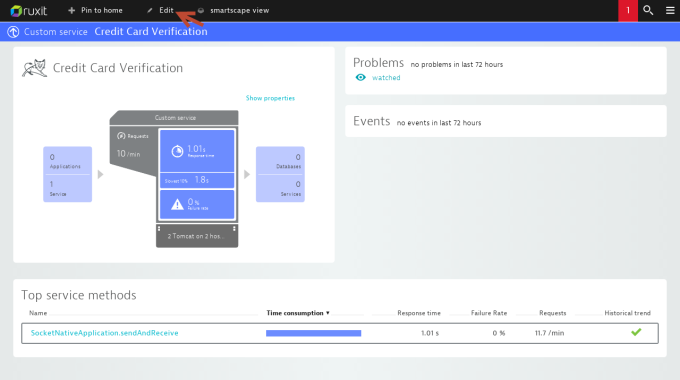Click the failure warning triangle icon
This screenshot has width=680, height=380.
click(x=177, y=204)
